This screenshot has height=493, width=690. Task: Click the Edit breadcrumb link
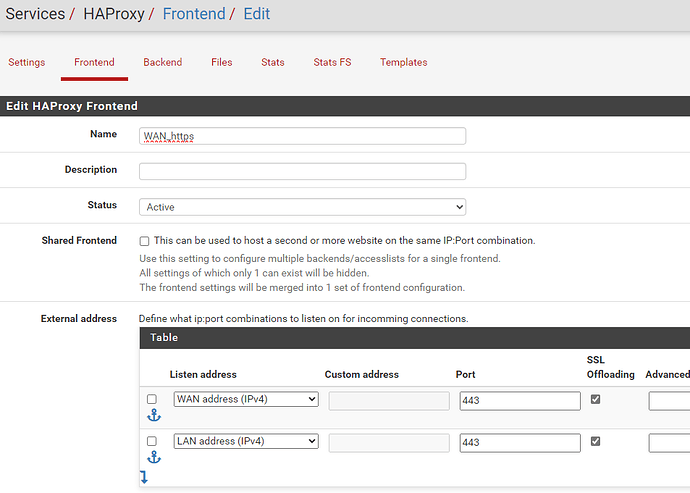pyautogui.click(x=257, y=14)
